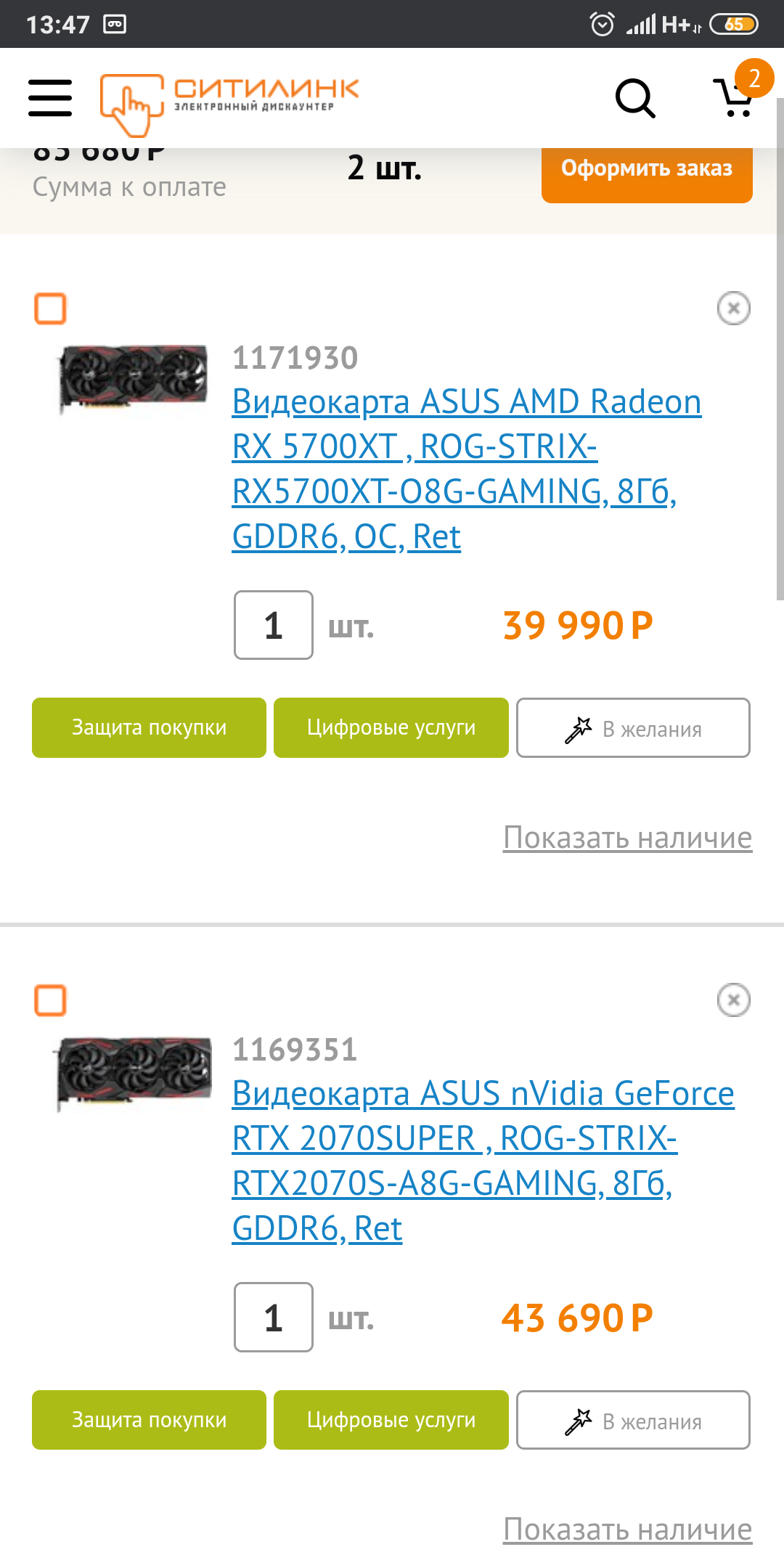The image size is (784, 1568).
Task: Tap the Citilink logo
Action: click(229, 105)
